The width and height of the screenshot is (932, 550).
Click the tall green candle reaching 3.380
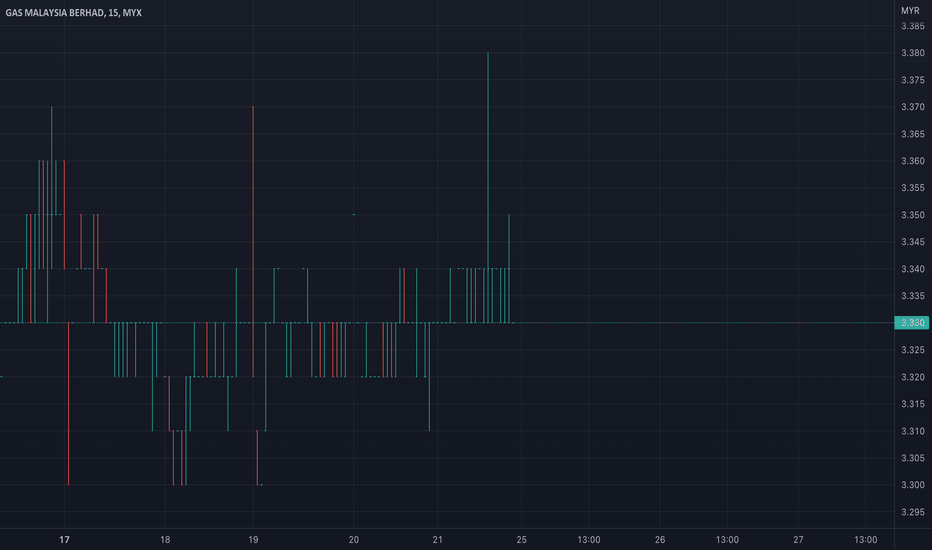pos(488,188)
